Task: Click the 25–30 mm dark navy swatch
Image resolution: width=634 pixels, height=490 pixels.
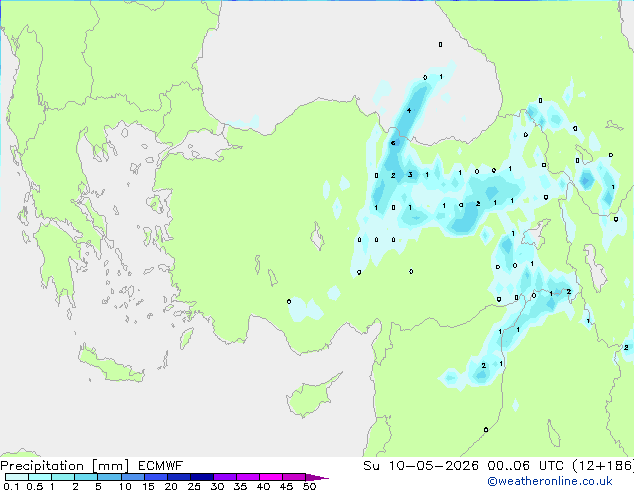Action: pyautogui.click(x=202, y=477)
